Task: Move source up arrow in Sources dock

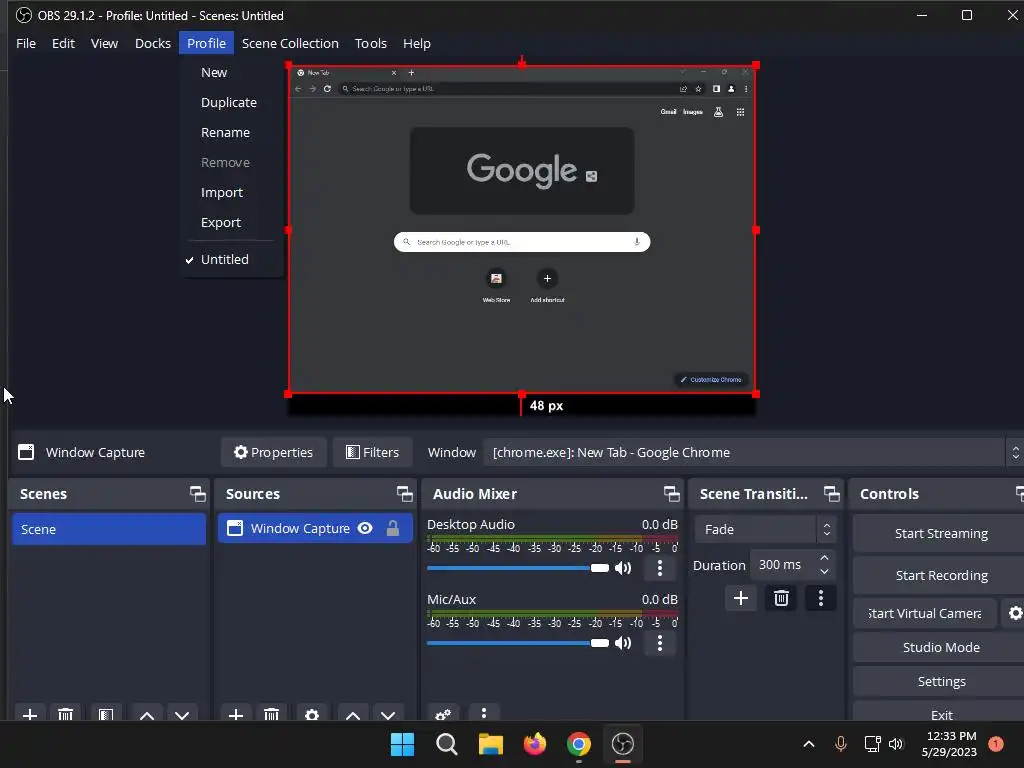Action: [353, 714]
